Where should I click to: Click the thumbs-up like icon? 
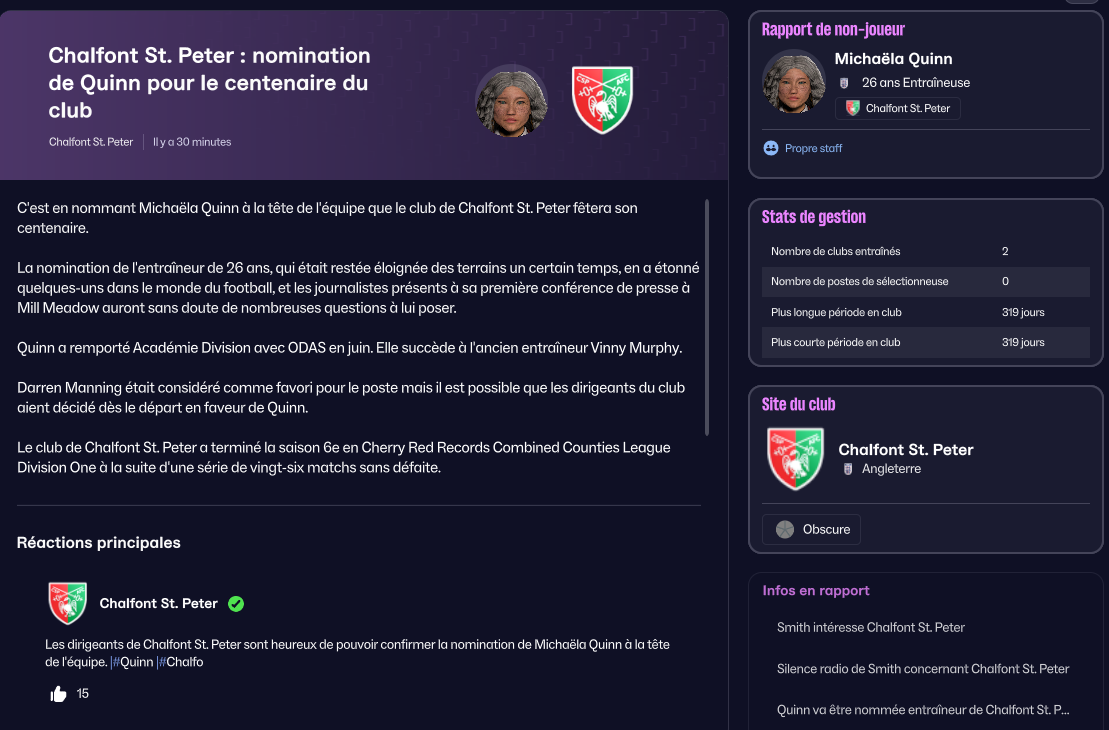[x=58, y=694]
